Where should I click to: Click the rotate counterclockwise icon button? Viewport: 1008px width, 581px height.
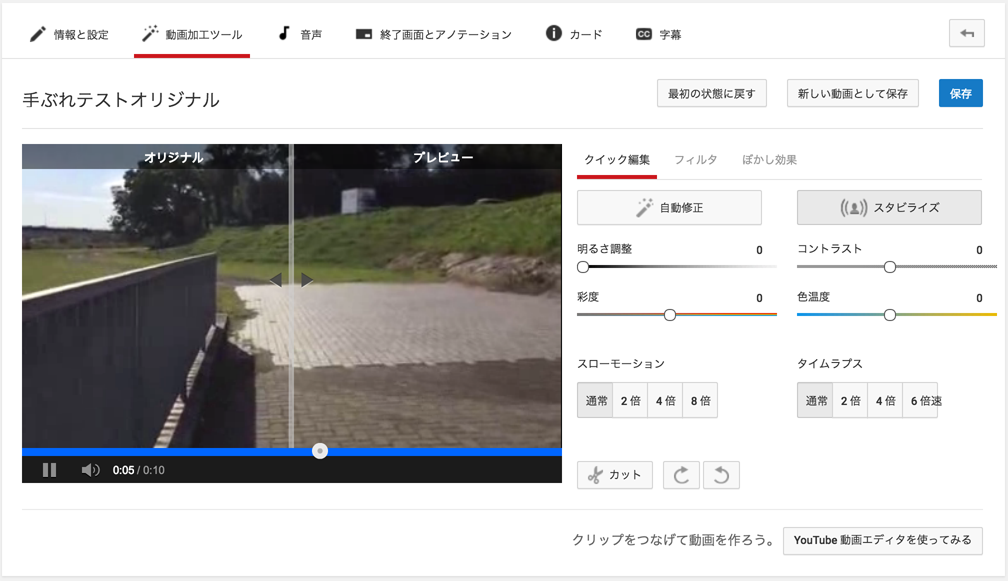click(x=721, y=475)
